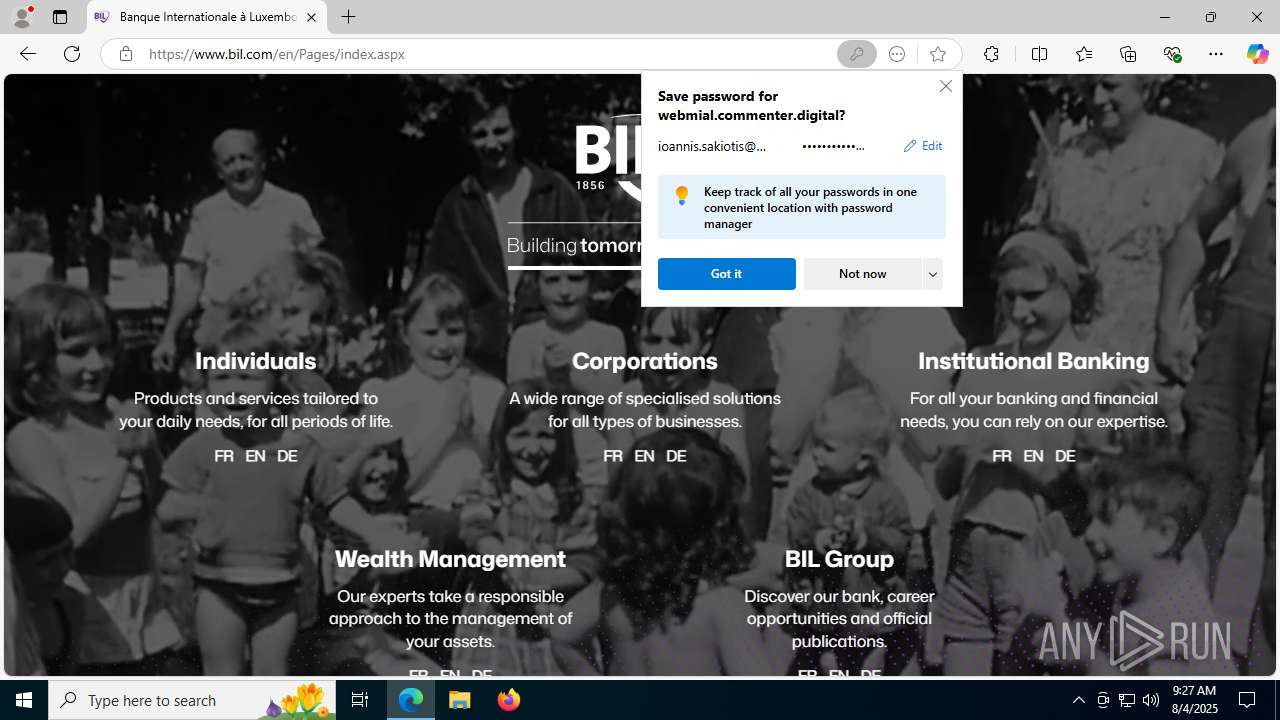Click the Type here to search box
This screenshot has width=1280, height=720.
tap(191, 700)
